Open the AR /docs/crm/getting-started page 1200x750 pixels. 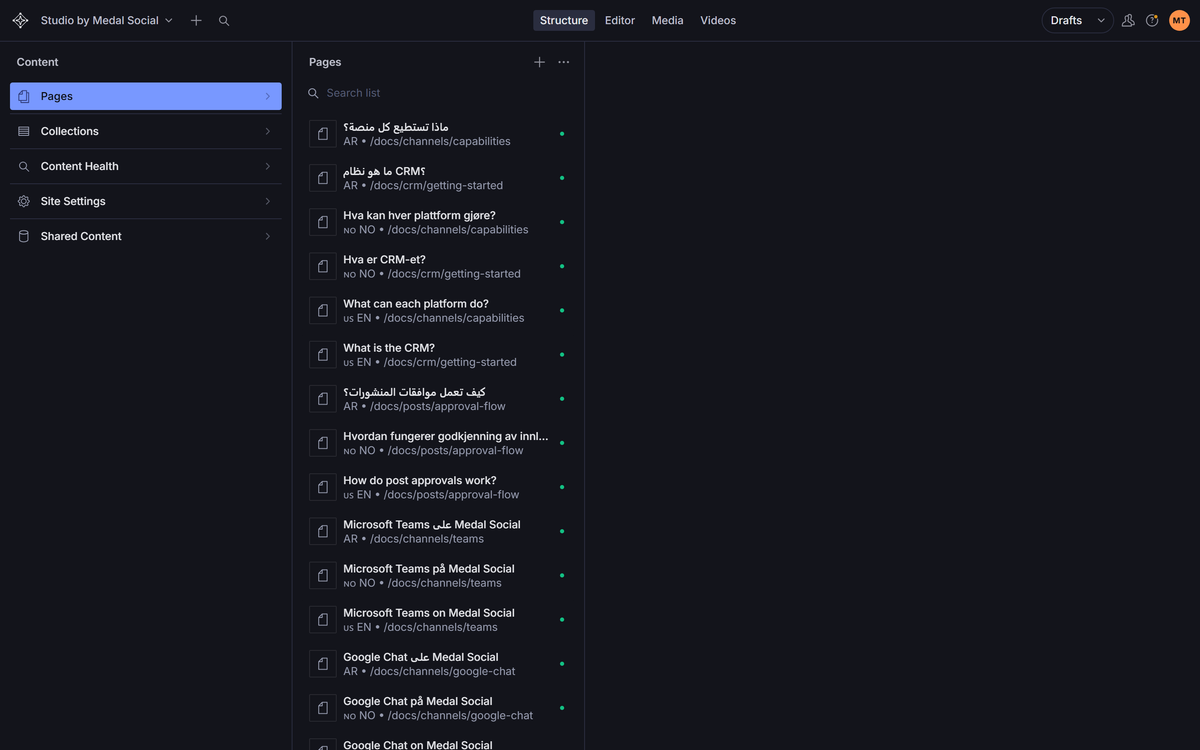438,178
